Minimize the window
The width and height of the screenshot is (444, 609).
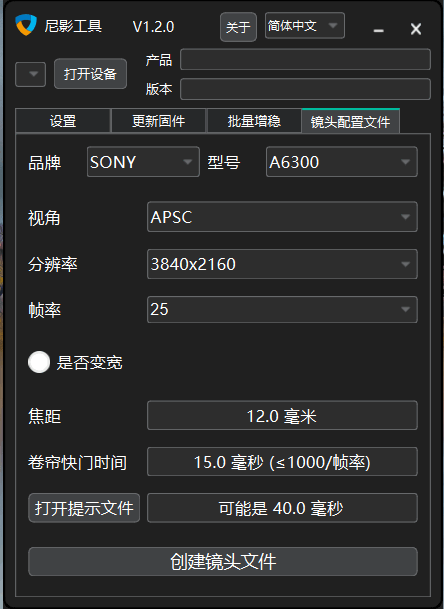click(378, 30)
